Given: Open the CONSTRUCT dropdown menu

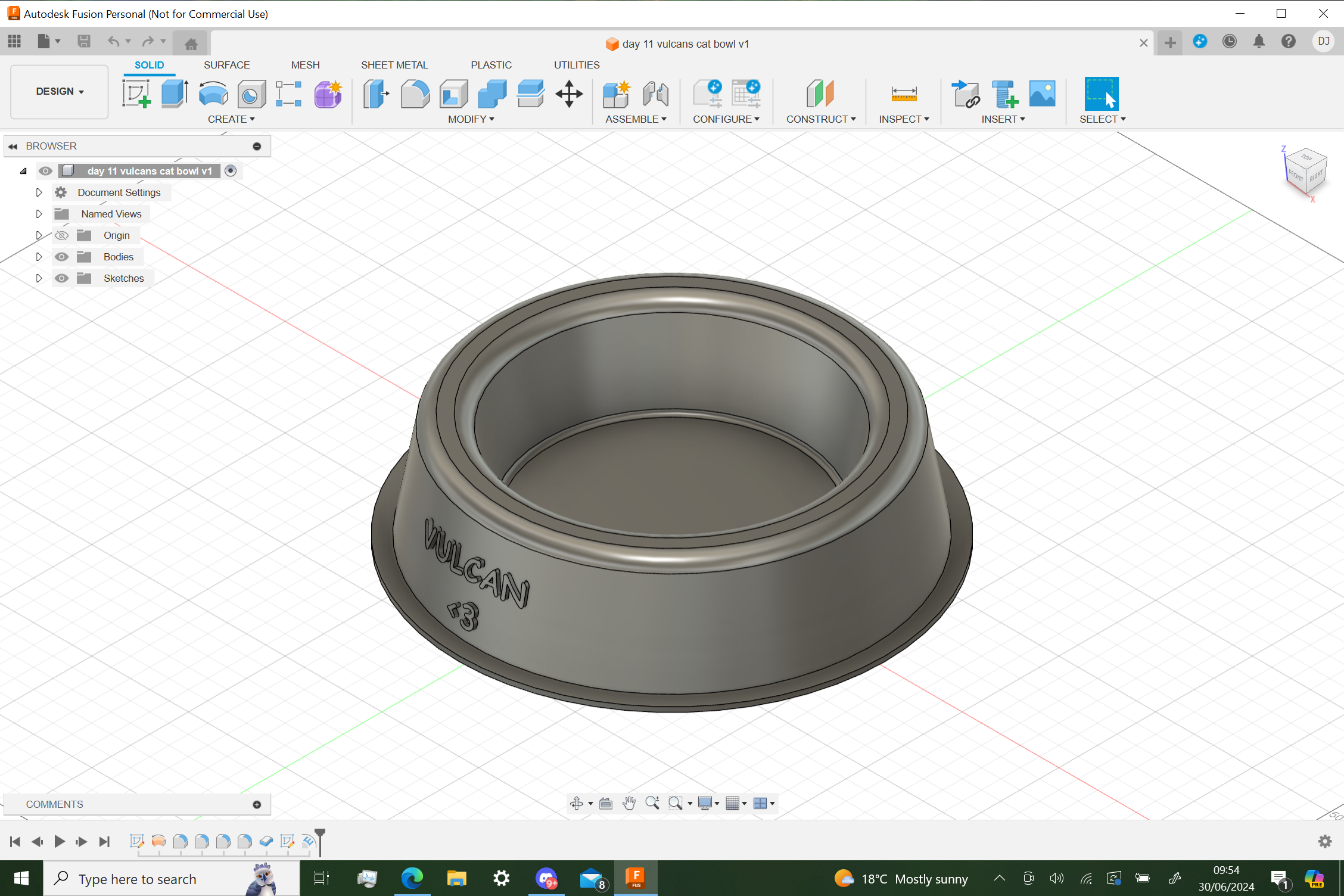Looking at the screenshot, I should [x=820, y=119].
